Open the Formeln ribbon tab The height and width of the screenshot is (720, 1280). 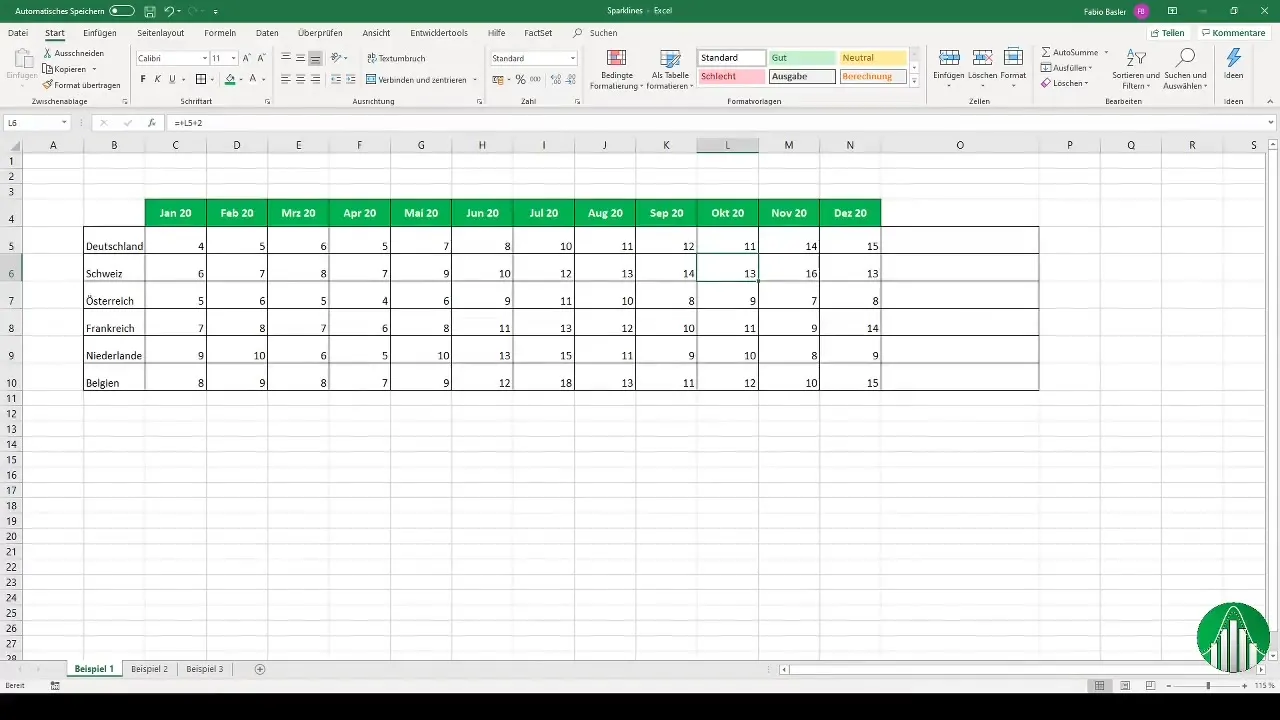(220, 33)
